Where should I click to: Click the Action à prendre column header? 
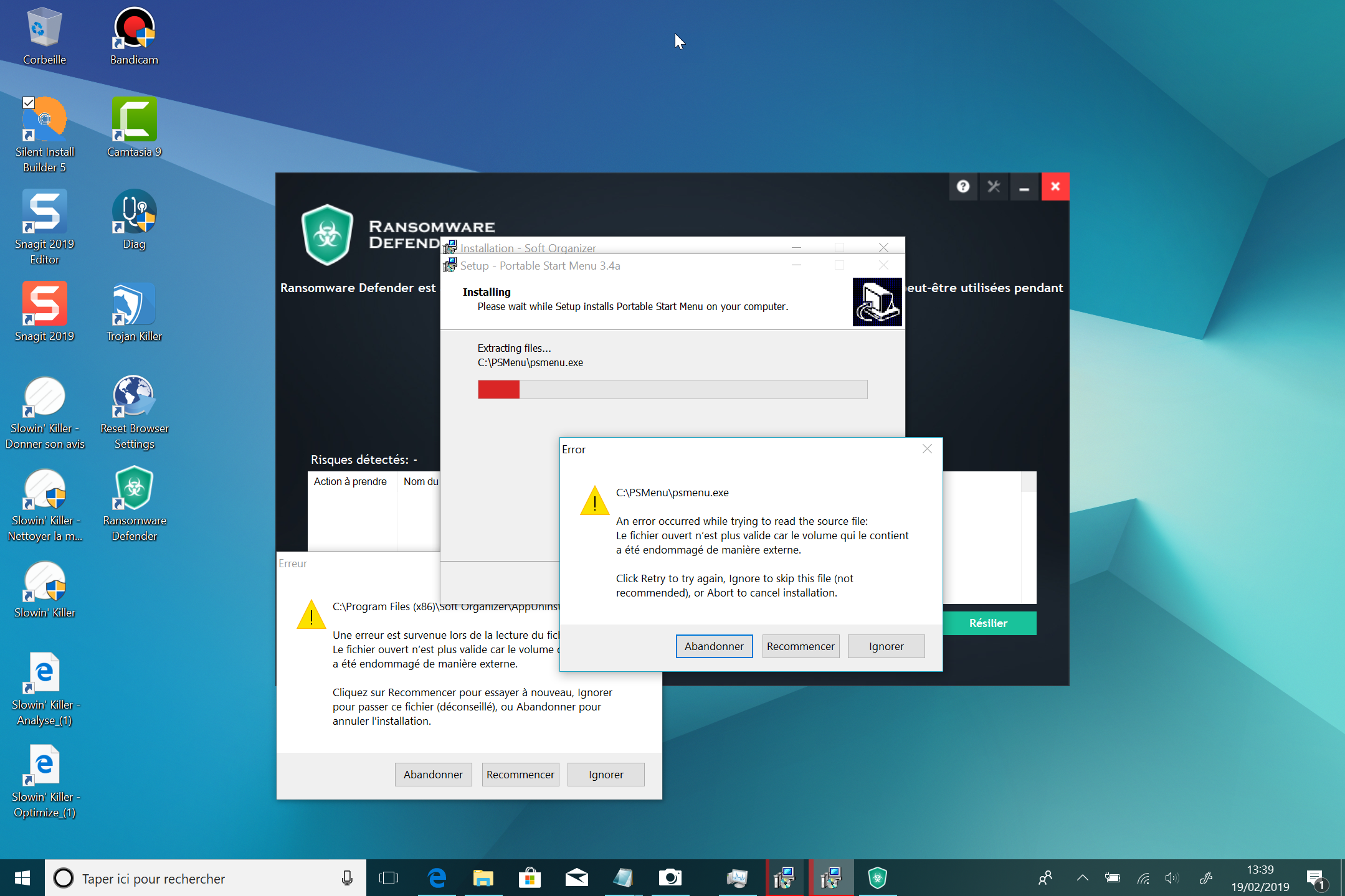click(350, 481)
